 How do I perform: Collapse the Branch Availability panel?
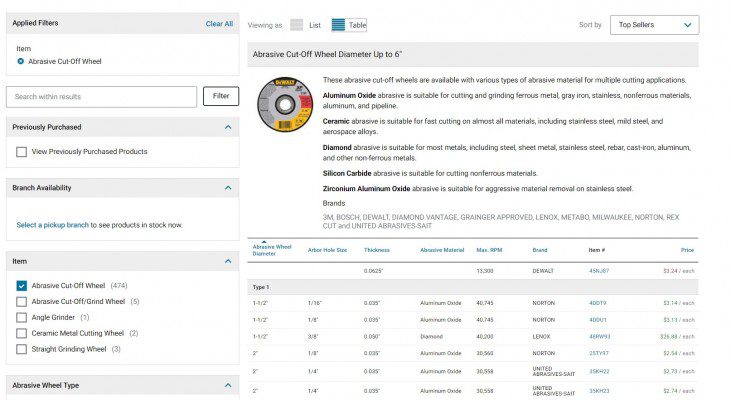(227, 188)
